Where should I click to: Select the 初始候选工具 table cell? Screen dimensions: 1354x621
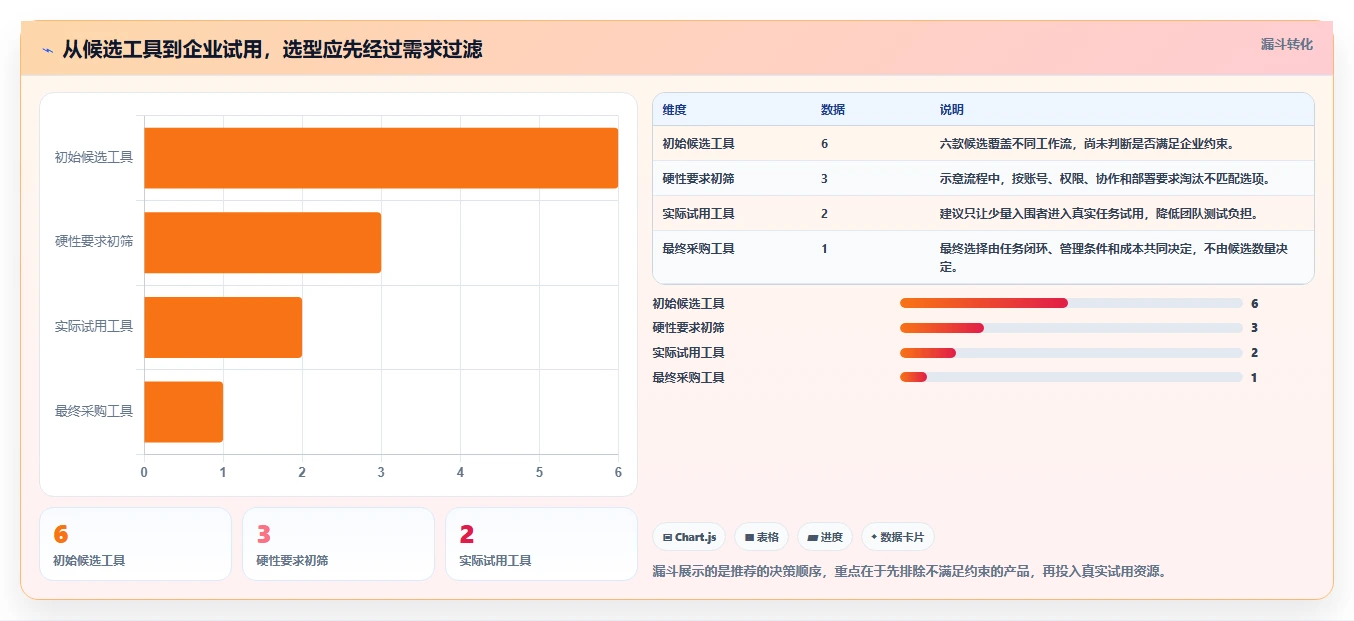tap(698, 144)
